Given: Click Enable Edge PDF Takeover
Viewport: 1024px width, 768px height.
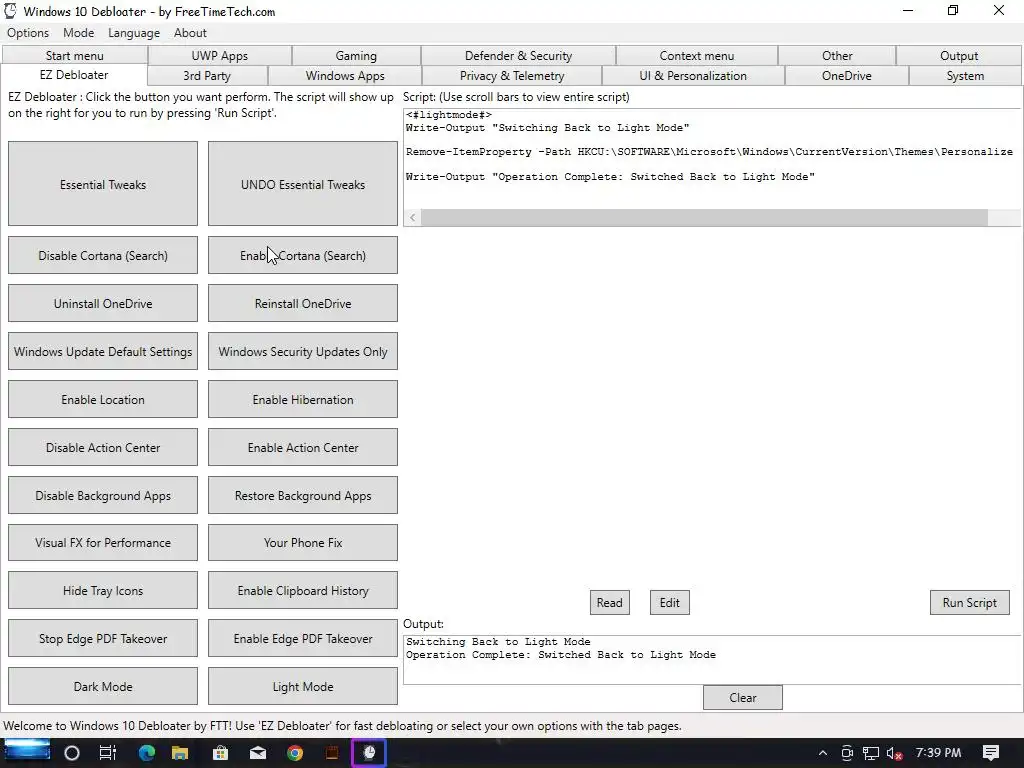Looking at the screenshot, I should point(303,638).
